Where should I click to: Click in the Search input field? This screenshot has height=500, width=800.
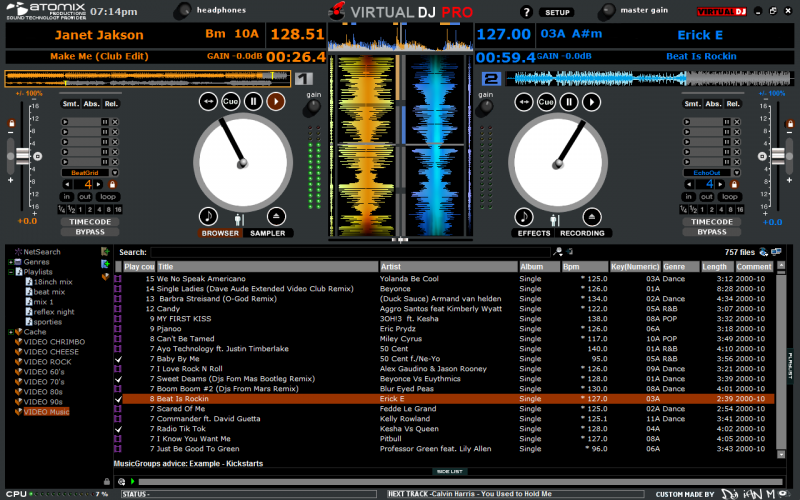tap(351, 252)
